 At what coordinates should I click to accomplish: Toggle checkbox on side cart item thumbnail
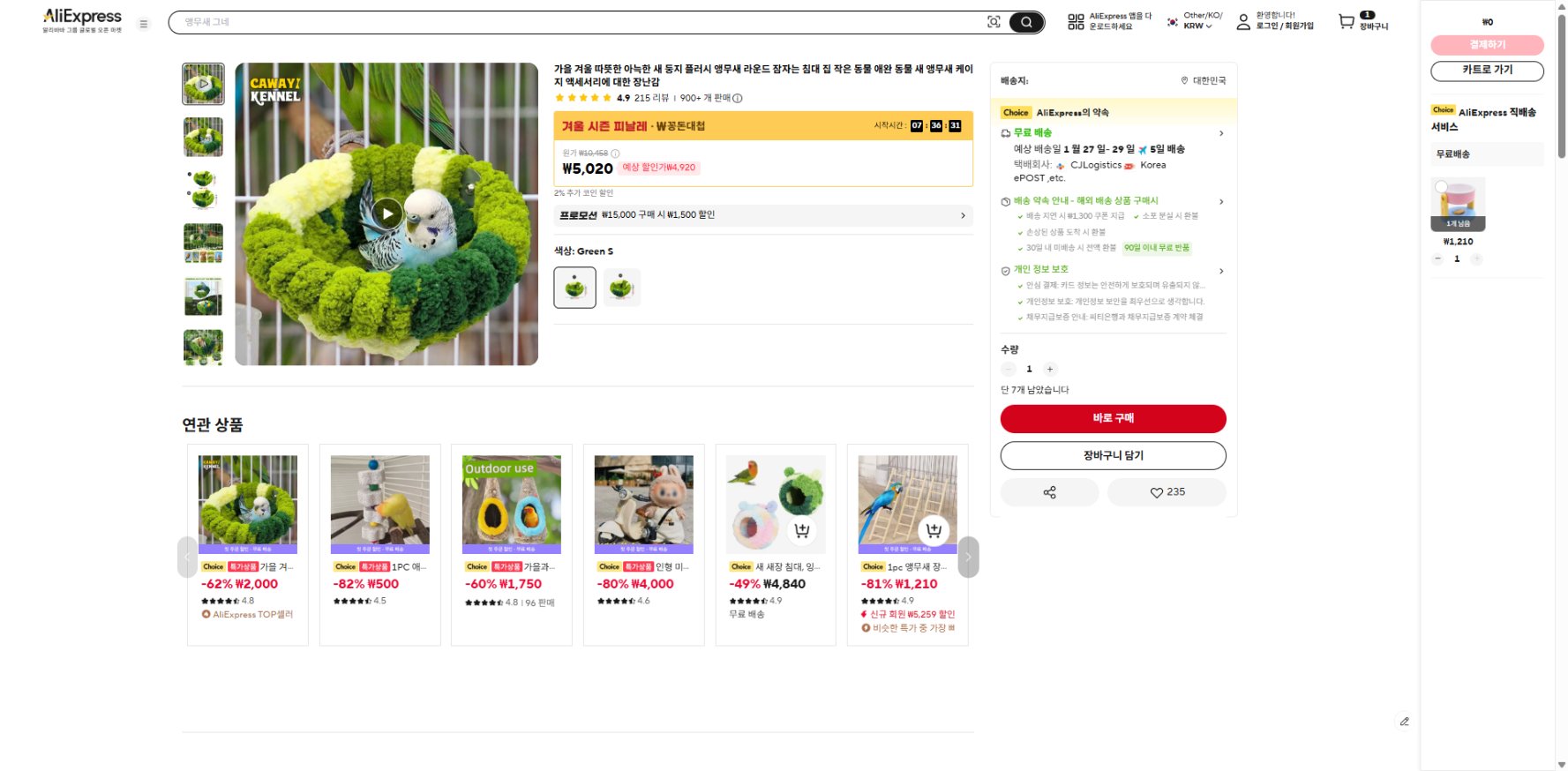1441,186
